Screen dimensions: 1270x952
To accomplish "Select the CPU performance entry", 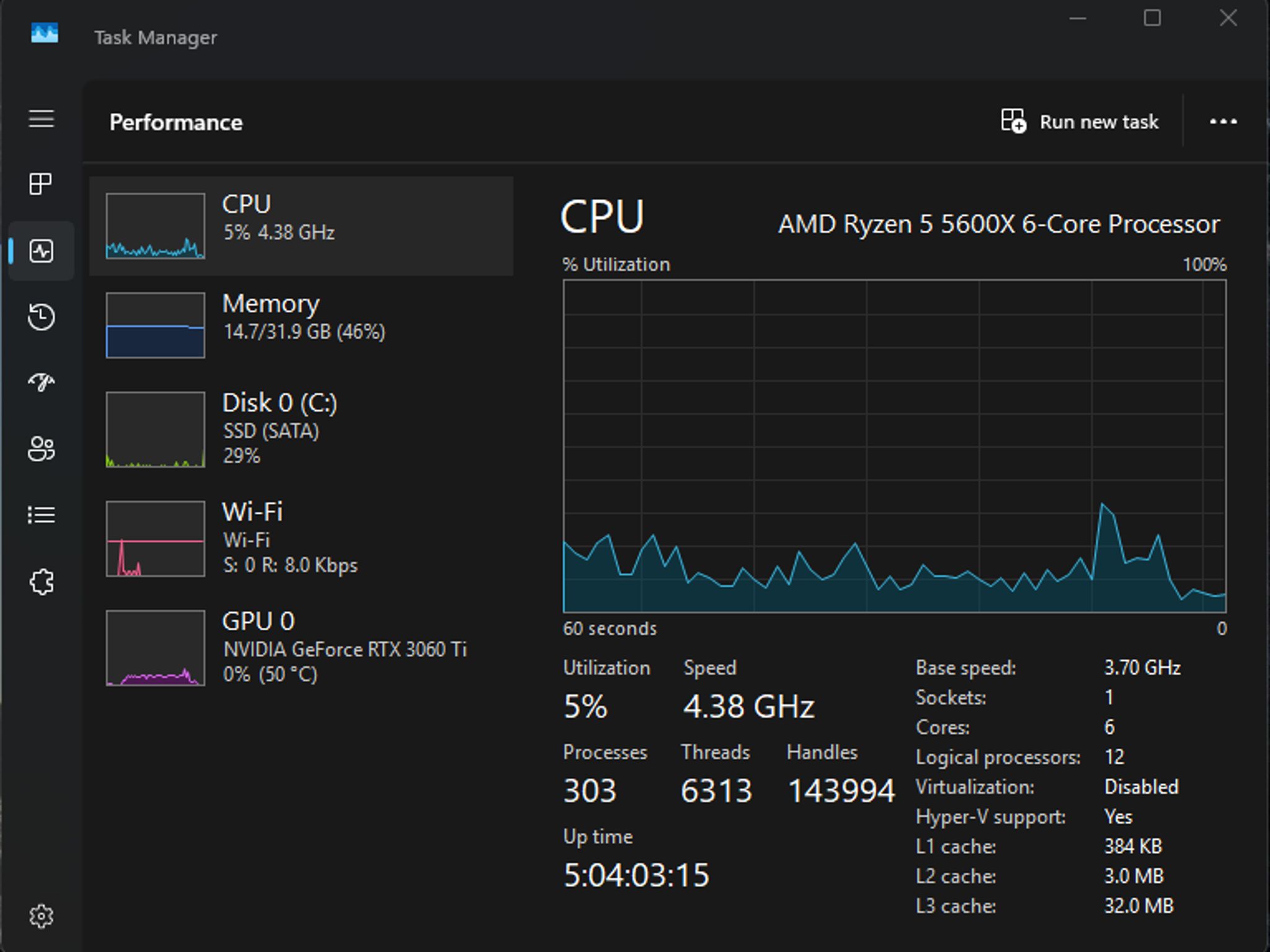I will (x=301, y=226).
